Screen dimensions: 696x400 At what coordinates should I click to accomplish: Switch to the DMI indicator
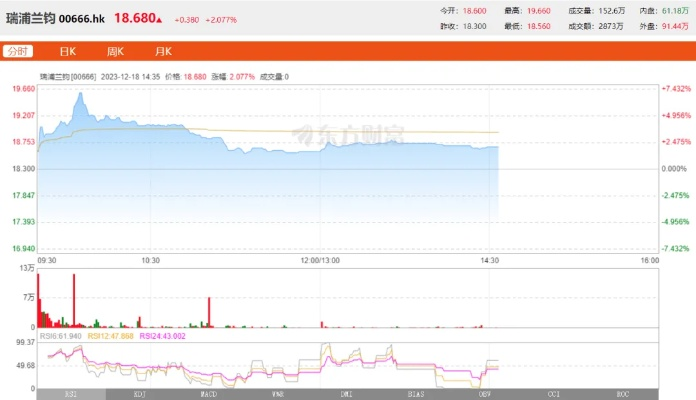point(346,395)
